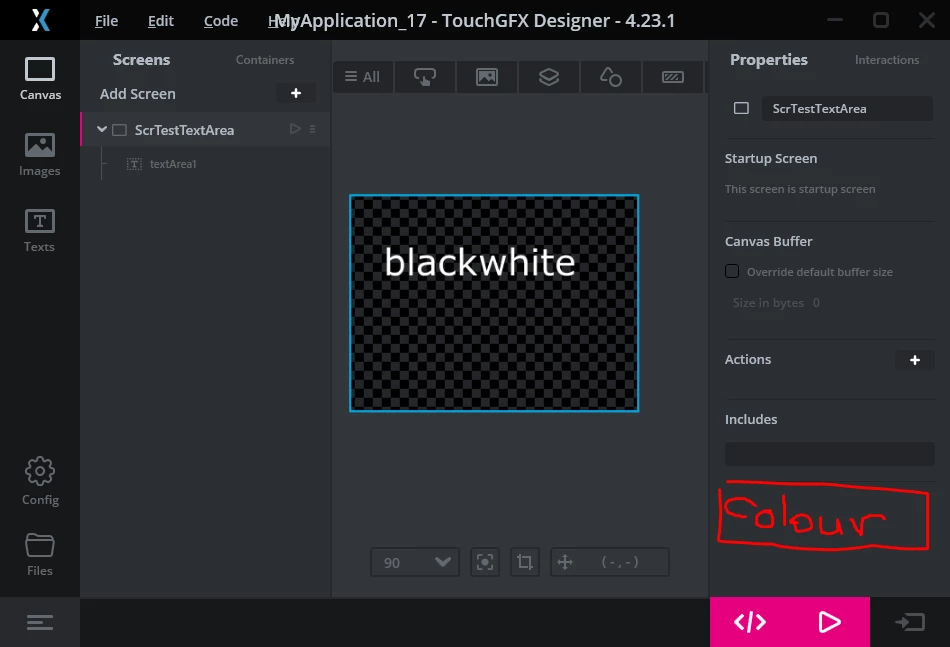950x647 pixels.
Task: Switch to the Containers tab
Action: 265,59
